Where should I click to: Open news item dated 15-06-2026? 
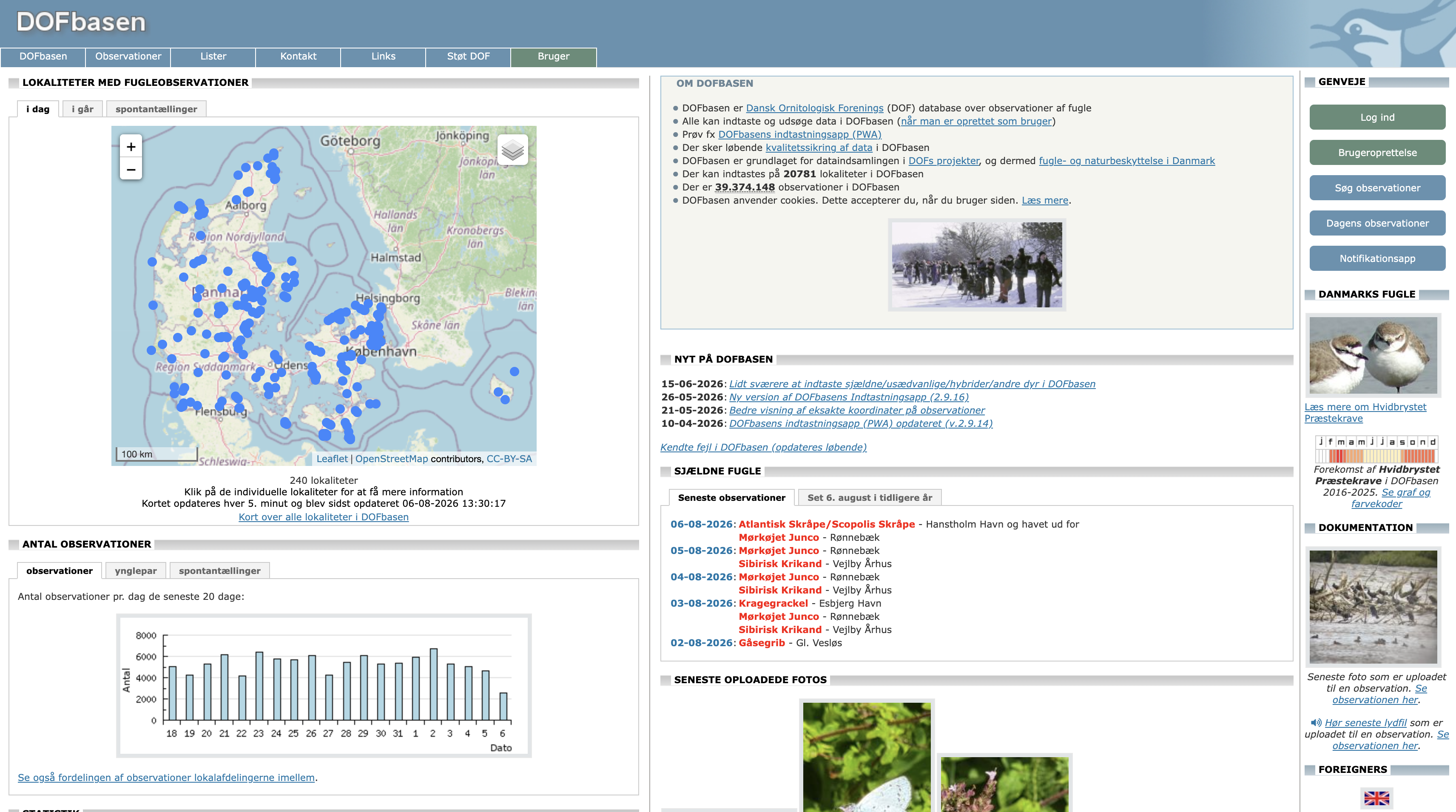912,384
